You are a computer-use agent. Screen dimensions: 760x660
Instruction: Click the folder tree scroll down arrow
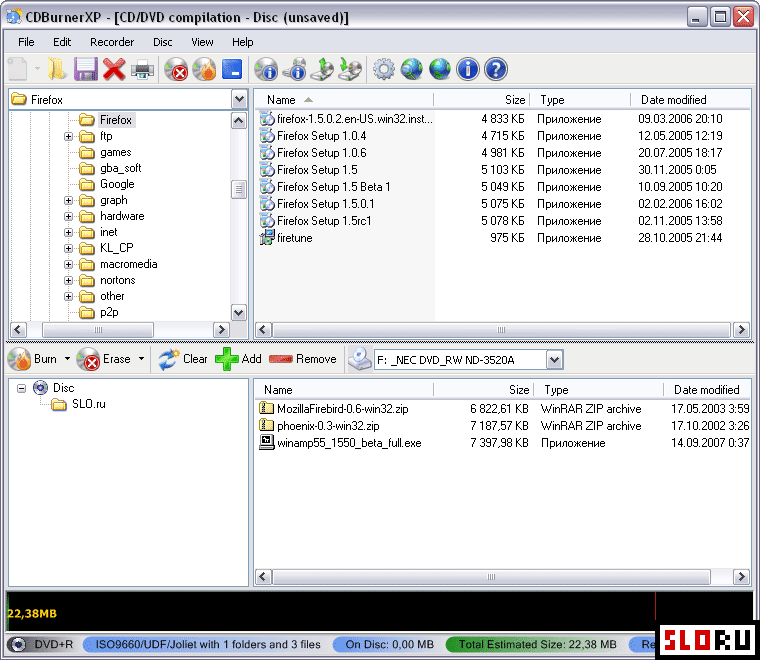pos(238,313)
